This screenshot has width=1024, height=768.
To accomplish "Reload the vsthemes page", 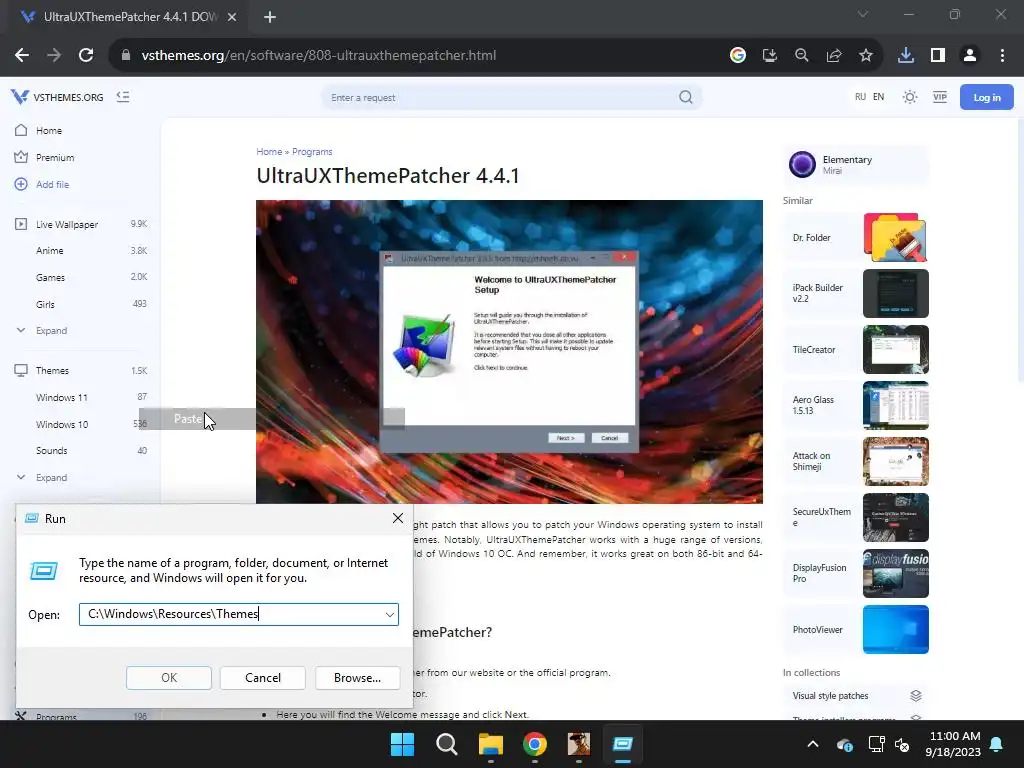I will [86, 56].
